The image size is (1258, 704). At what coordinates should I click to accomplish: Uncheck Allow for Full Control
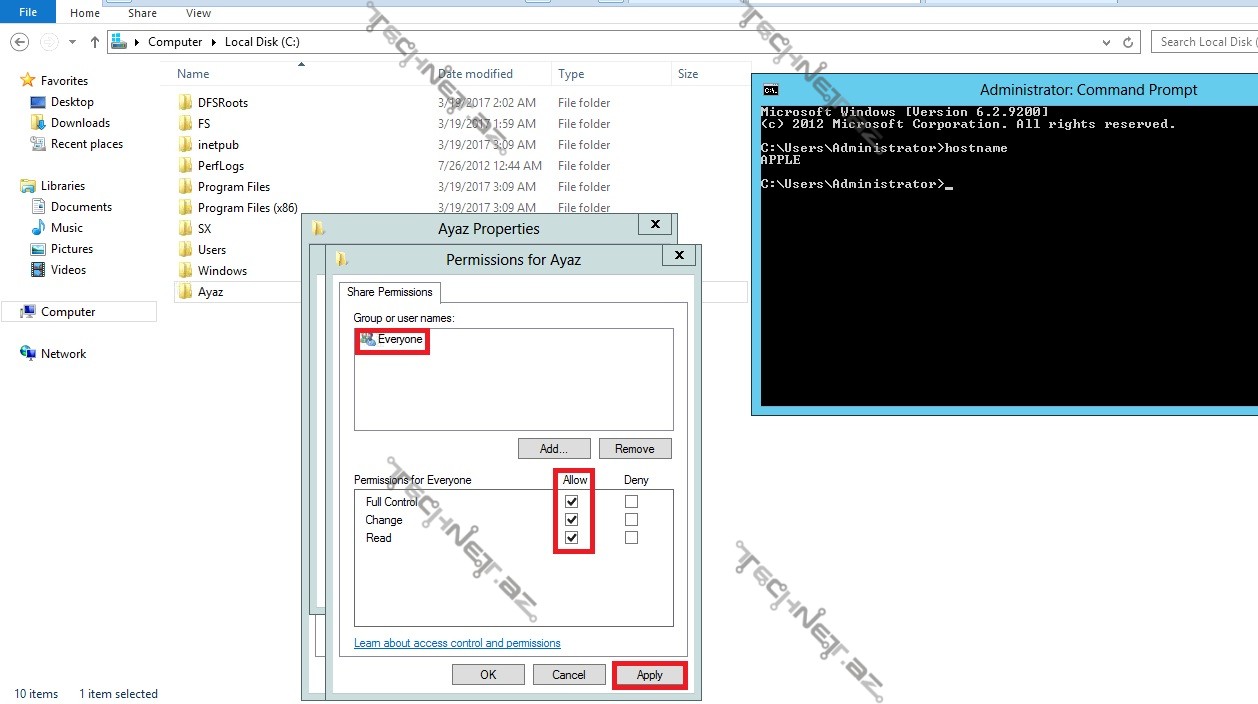572,502
